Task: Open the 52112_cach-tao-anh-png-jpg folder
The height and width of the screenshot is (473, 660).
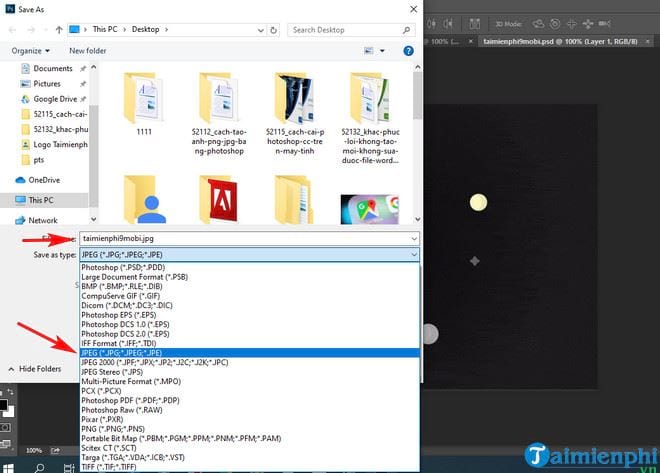Action: [219, 114]
